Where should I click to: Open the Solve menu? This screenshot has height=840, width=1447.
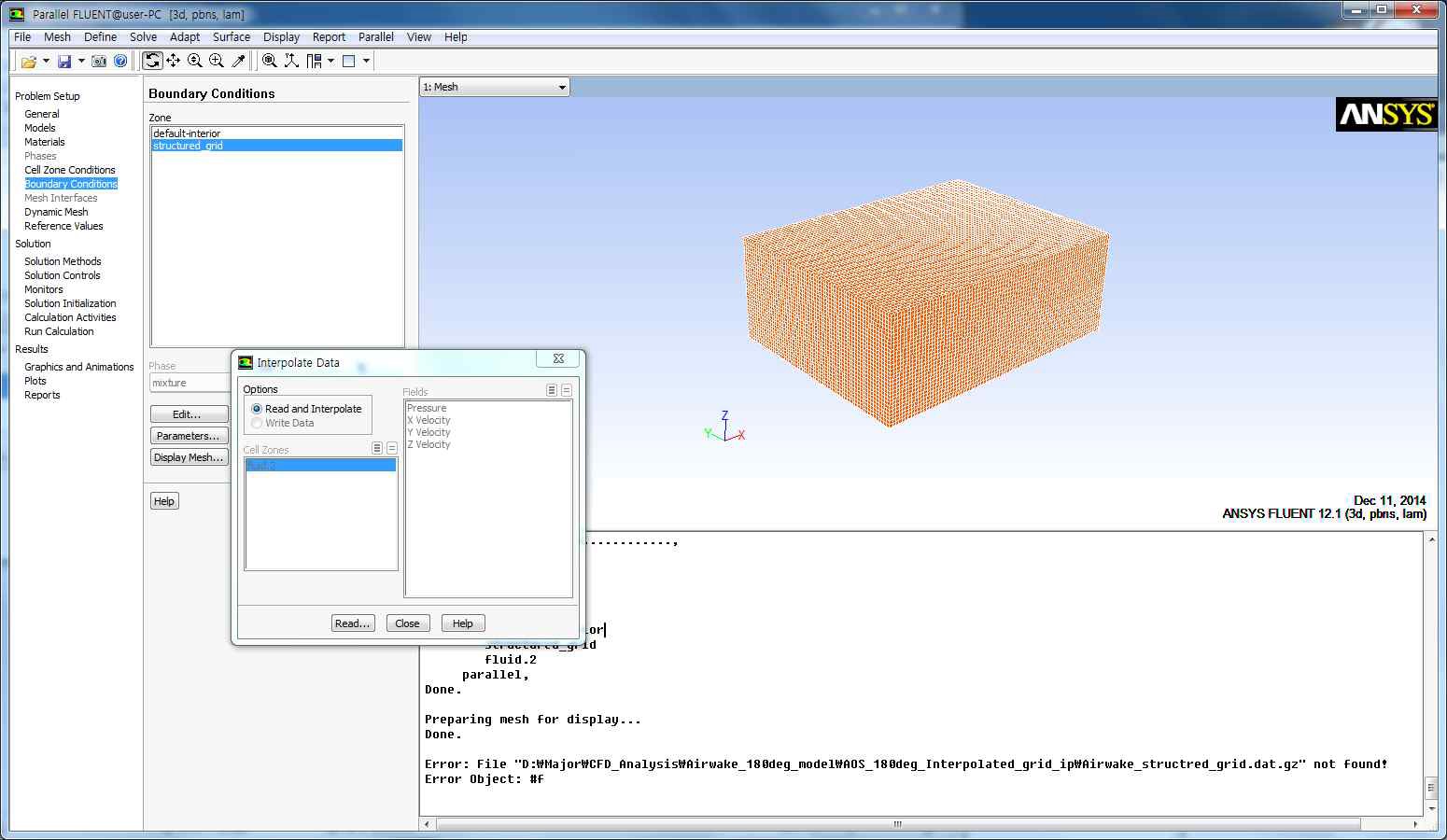[143, 37]
